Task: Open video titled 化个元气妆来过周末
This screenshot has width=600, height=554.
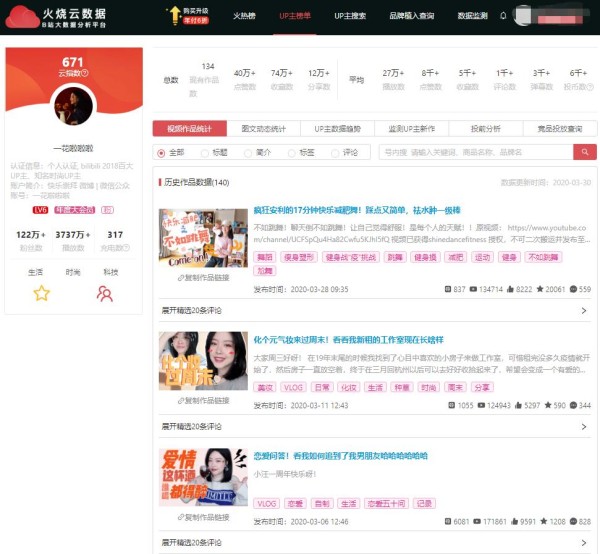Action: [x=348, y=340]
